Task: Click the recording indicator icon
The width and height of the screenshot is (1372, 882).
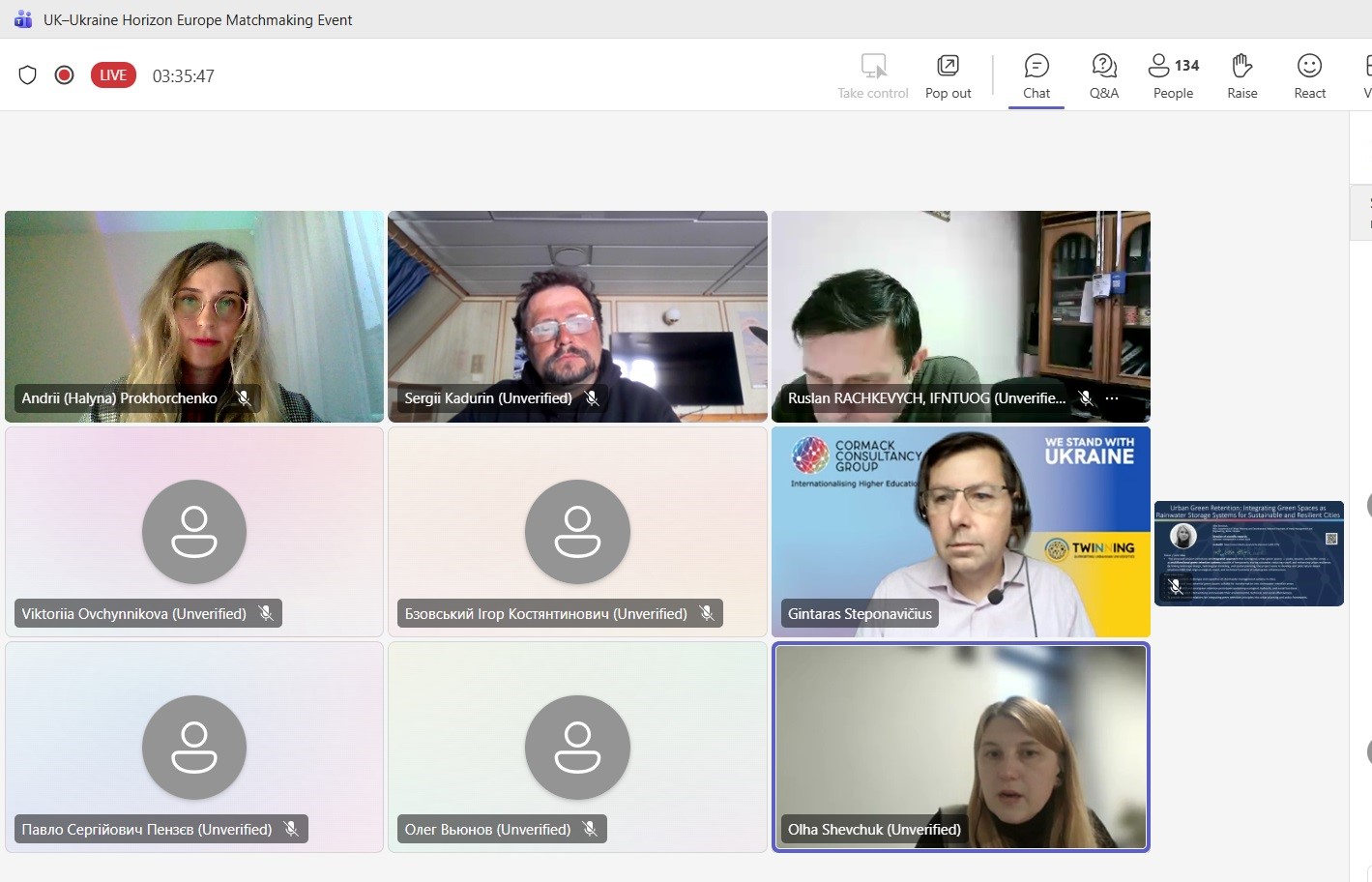Action: click(x=65, y=75)
